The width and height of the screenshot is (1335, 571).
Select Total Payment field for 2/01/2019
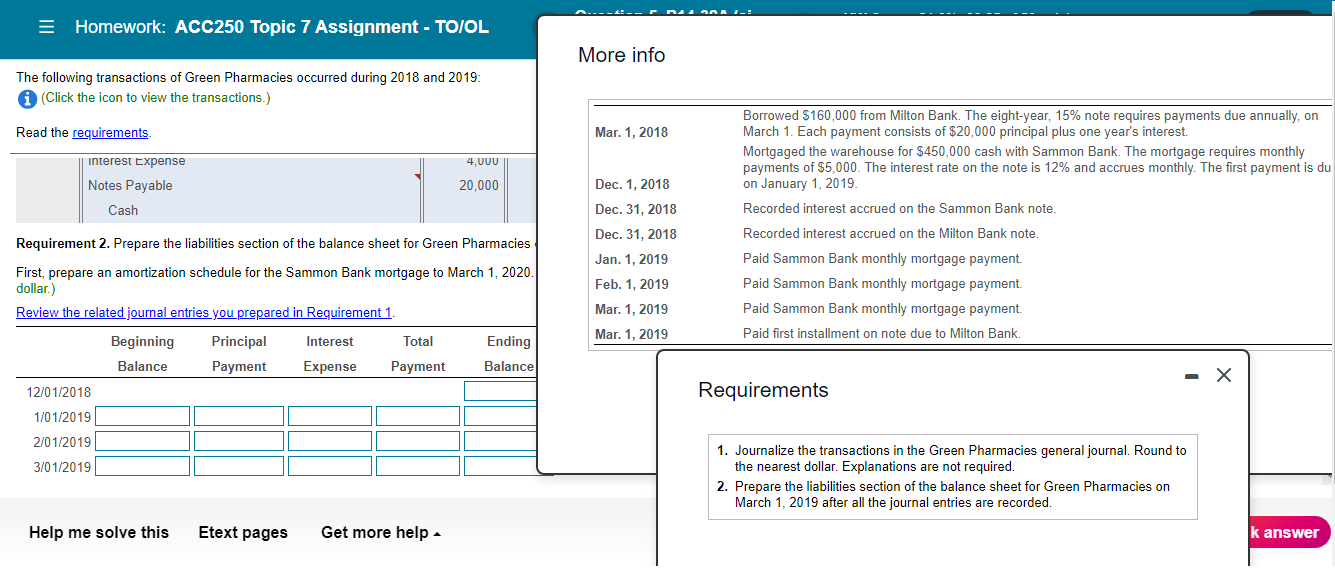coord(418,441)
